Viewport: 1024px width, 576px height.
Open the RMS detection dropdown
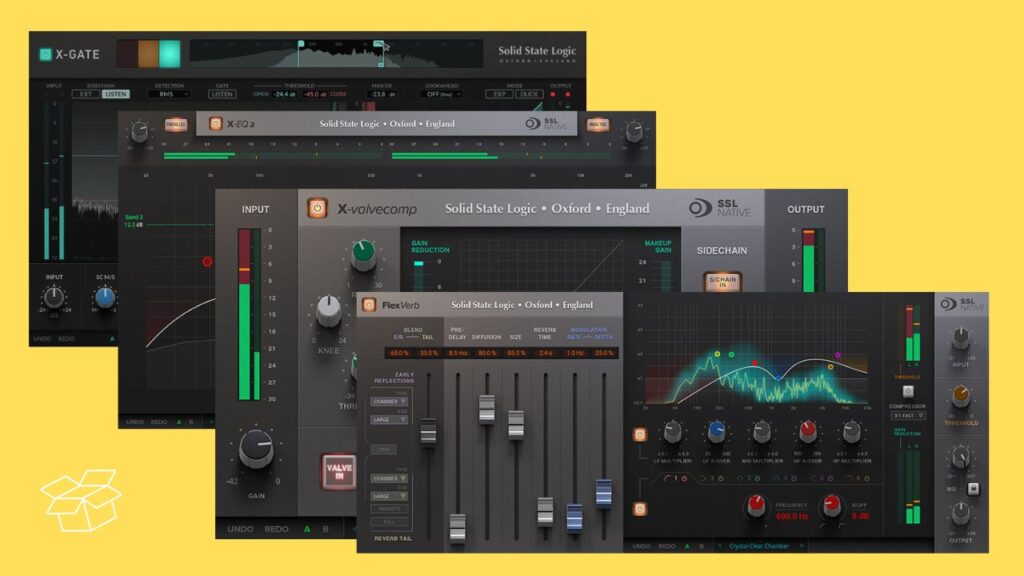click(x=168, y=94)
